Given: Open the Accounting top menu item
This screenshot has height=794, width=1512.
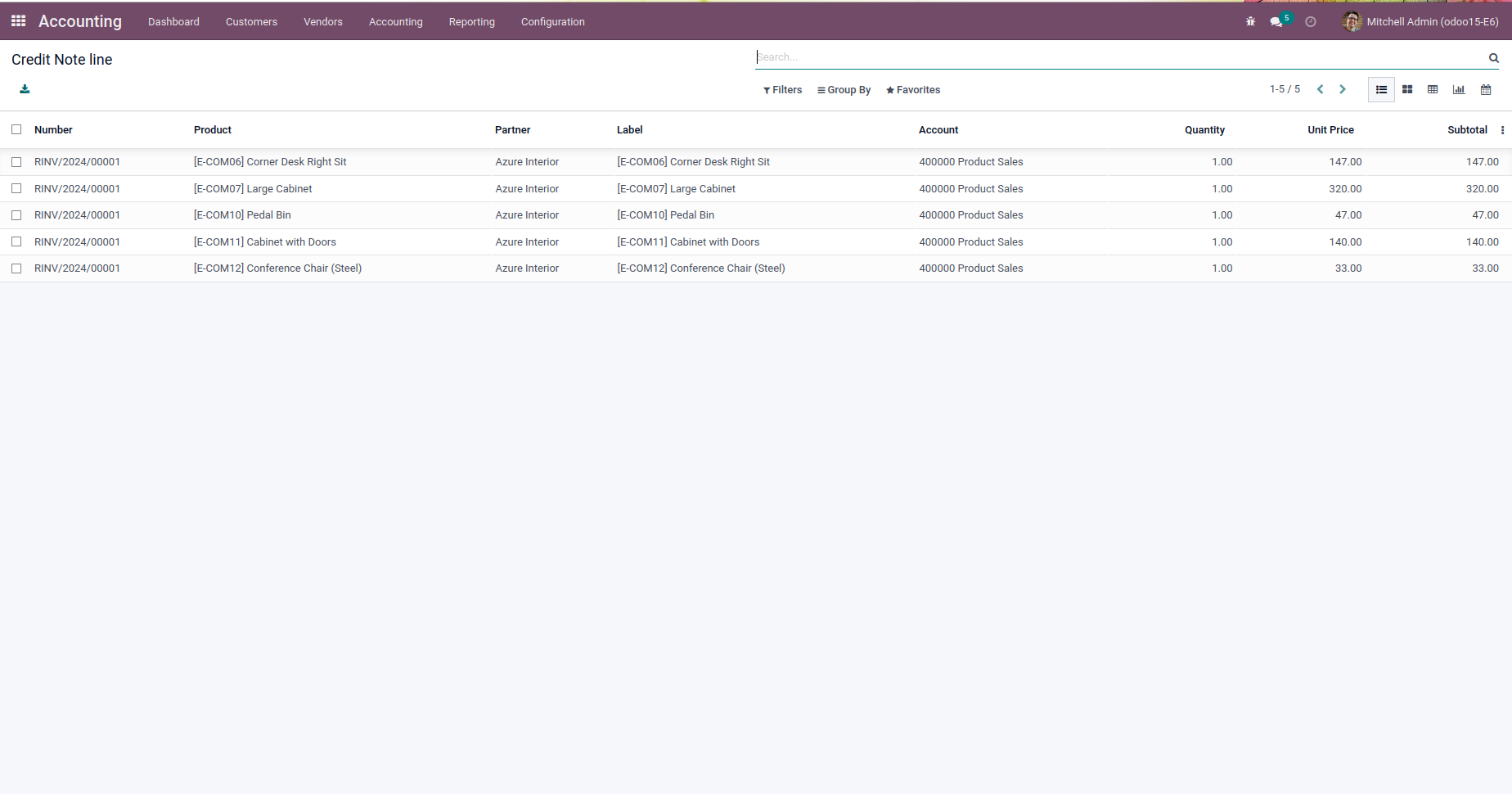Looking at the screenshot, I should pyautogui.click(x=396, y=22).
